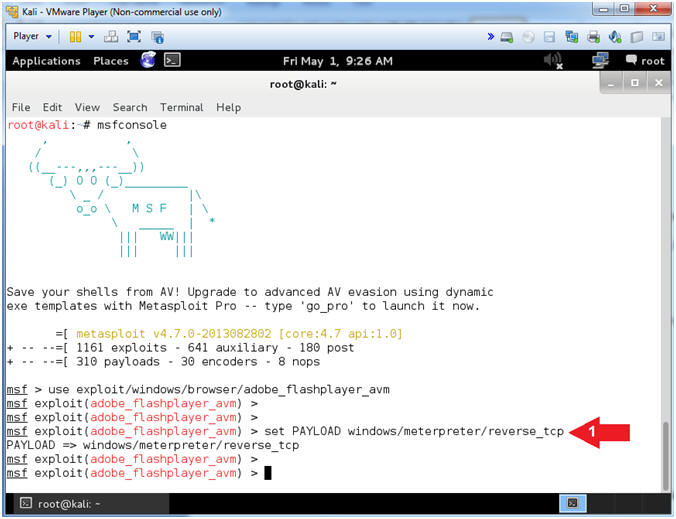Open the terminal File menu
Screen dimensions: 676x519
[21, 107]
